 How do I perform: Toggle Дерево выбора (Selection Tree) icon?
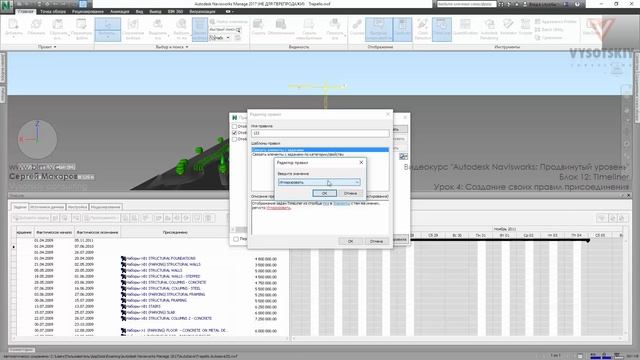[x=200, y=29]
